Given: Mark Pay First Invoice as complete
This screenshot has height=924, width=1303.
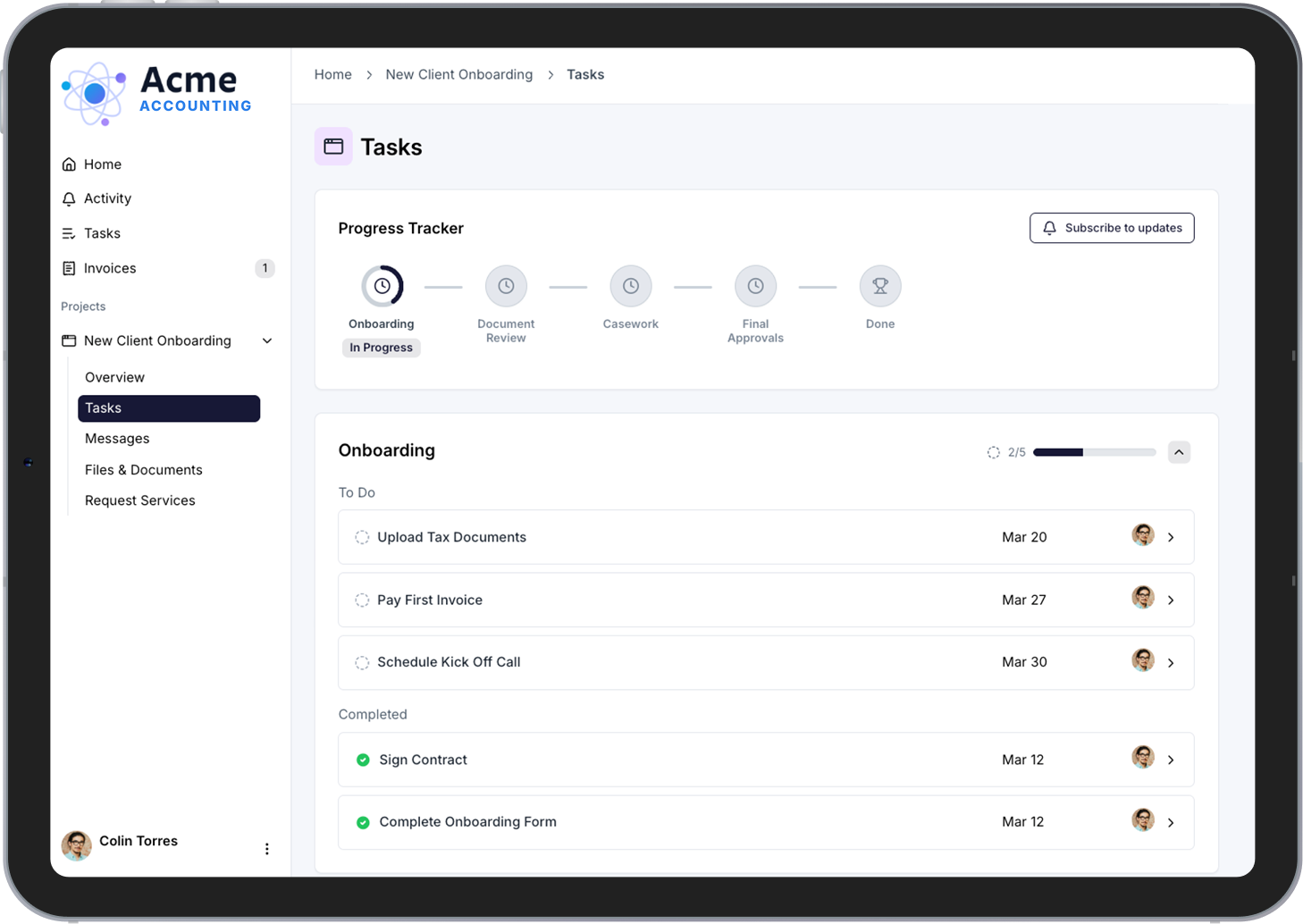Looking at the screenshot, I should click(x=362, y=600).
